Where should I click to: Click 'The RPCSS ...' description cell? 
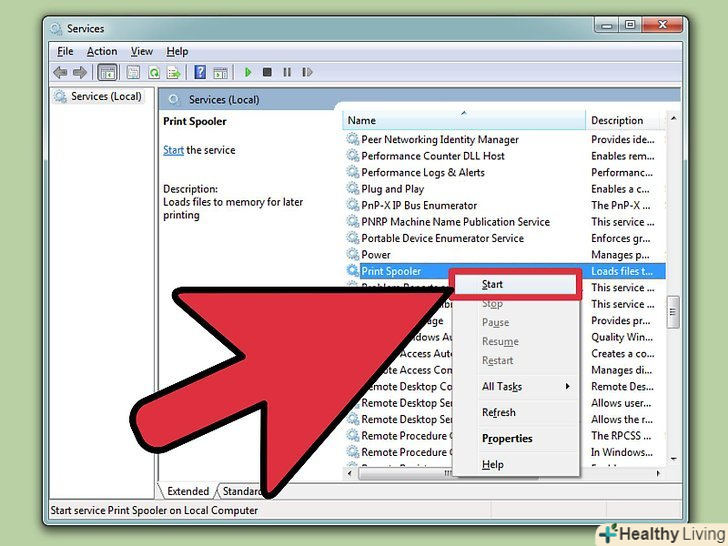pyautogui.click(x=621, y=436)
